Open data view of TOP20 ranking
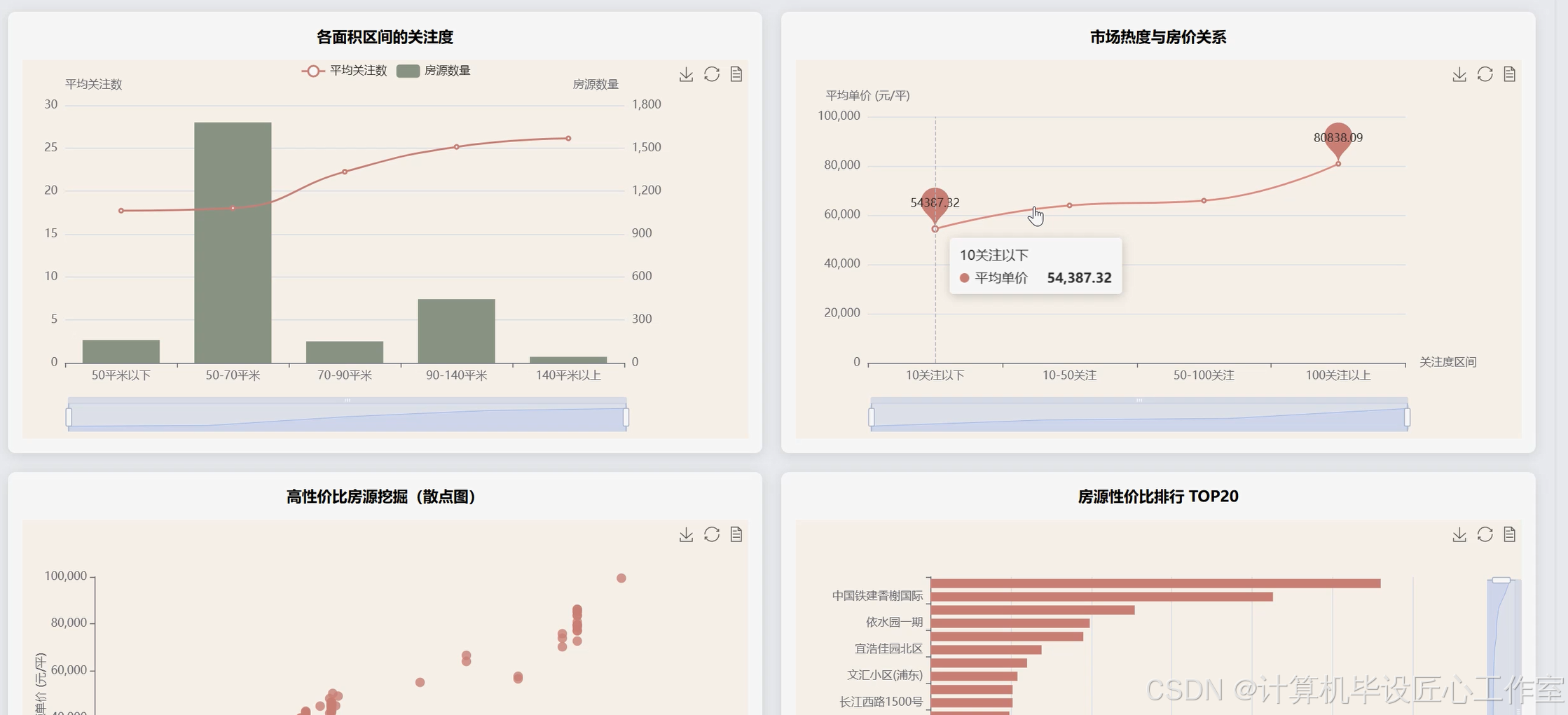The height and width of the screenshot is (715, 1568). (x=1509, y=534)
